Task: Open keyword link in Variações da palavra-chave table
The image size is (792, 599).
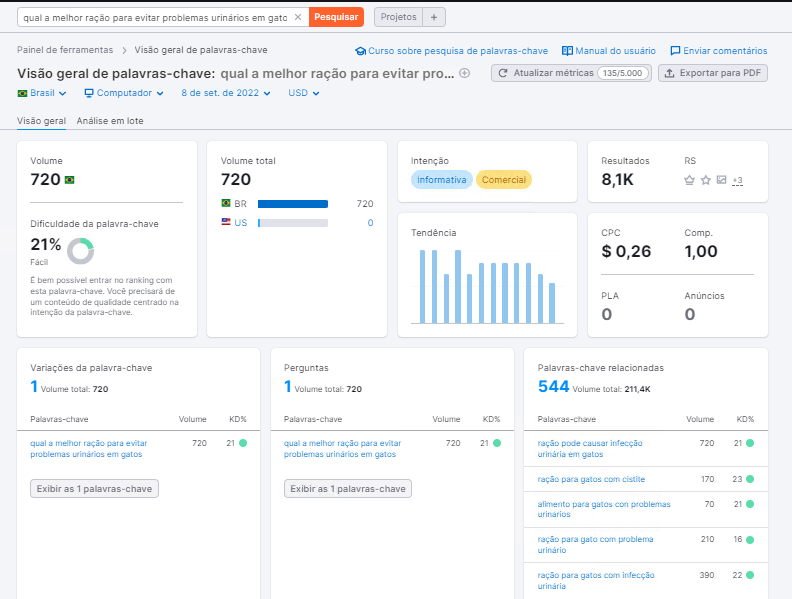Action: (89, 448)
